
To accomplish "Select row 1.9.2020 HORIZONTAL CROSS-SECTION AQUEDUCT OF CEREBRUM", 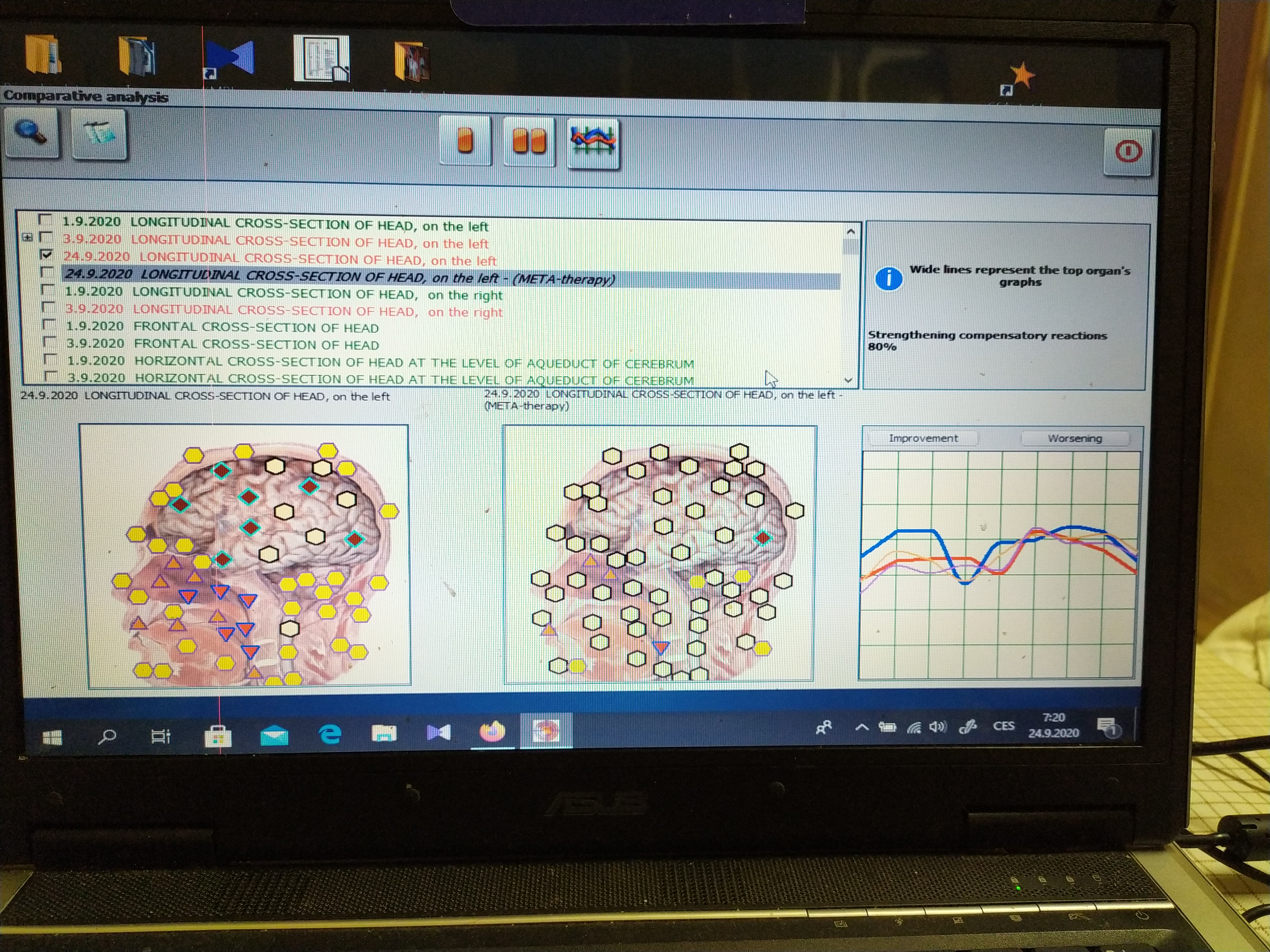I will (381, 362).
